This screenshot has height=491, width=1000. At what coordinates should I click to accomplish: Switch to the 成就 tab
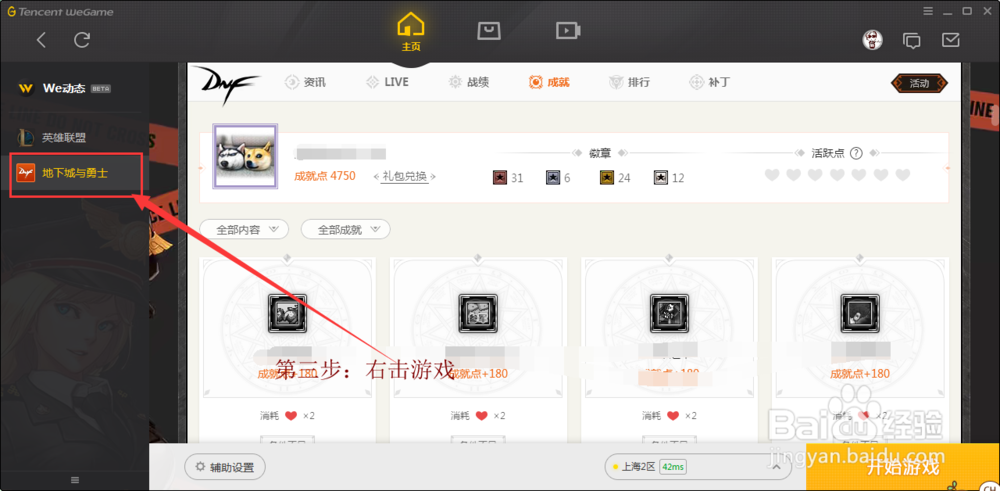(x=549, y=82)
